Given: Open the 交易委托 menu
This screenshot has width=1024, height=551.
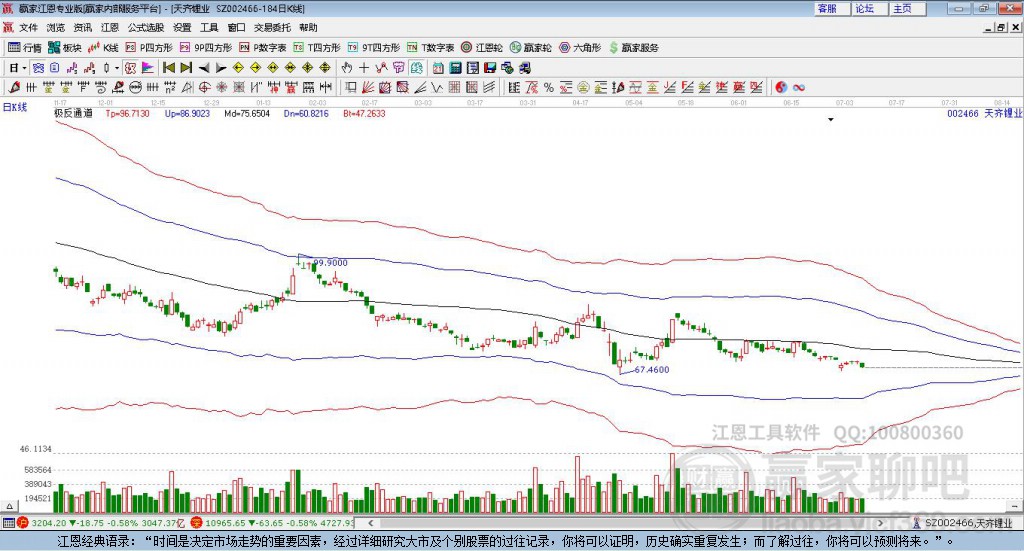Looking at the screenshot, I should pyautogui.click(x=272, y=27).
